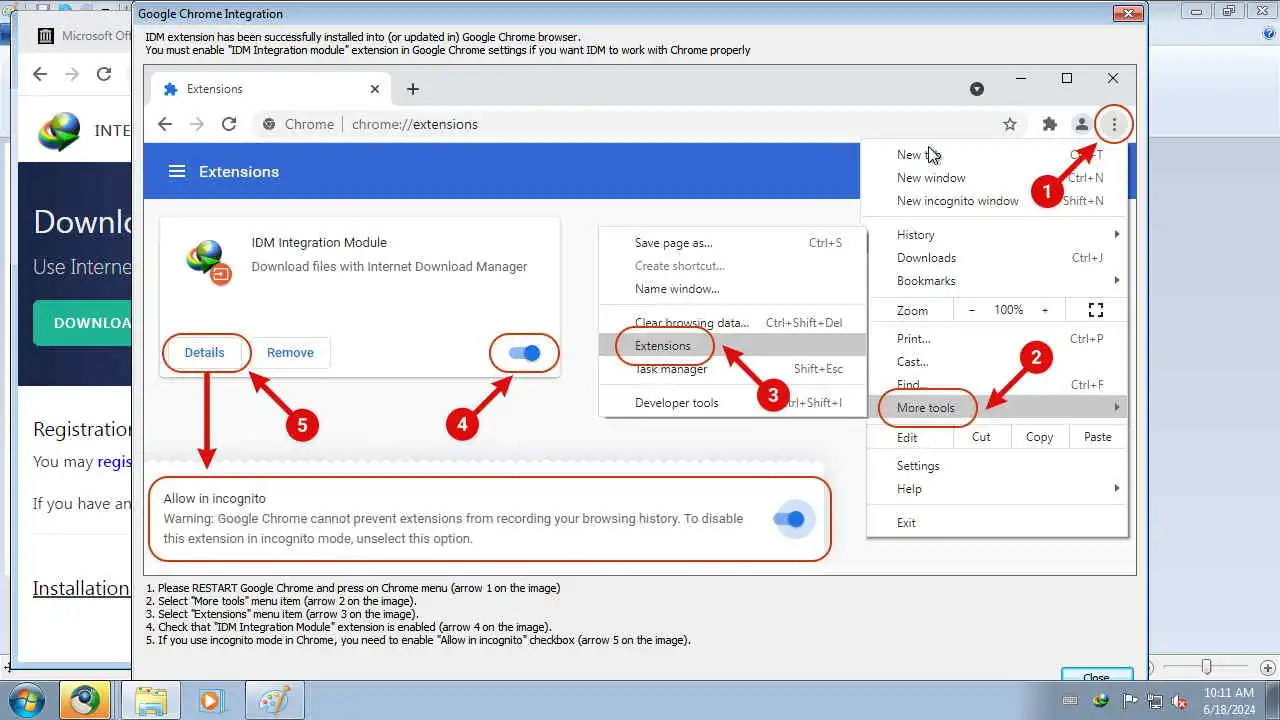
Task: Increase zoom with the plus in Chrome menu
Action: click(1045, 310)
